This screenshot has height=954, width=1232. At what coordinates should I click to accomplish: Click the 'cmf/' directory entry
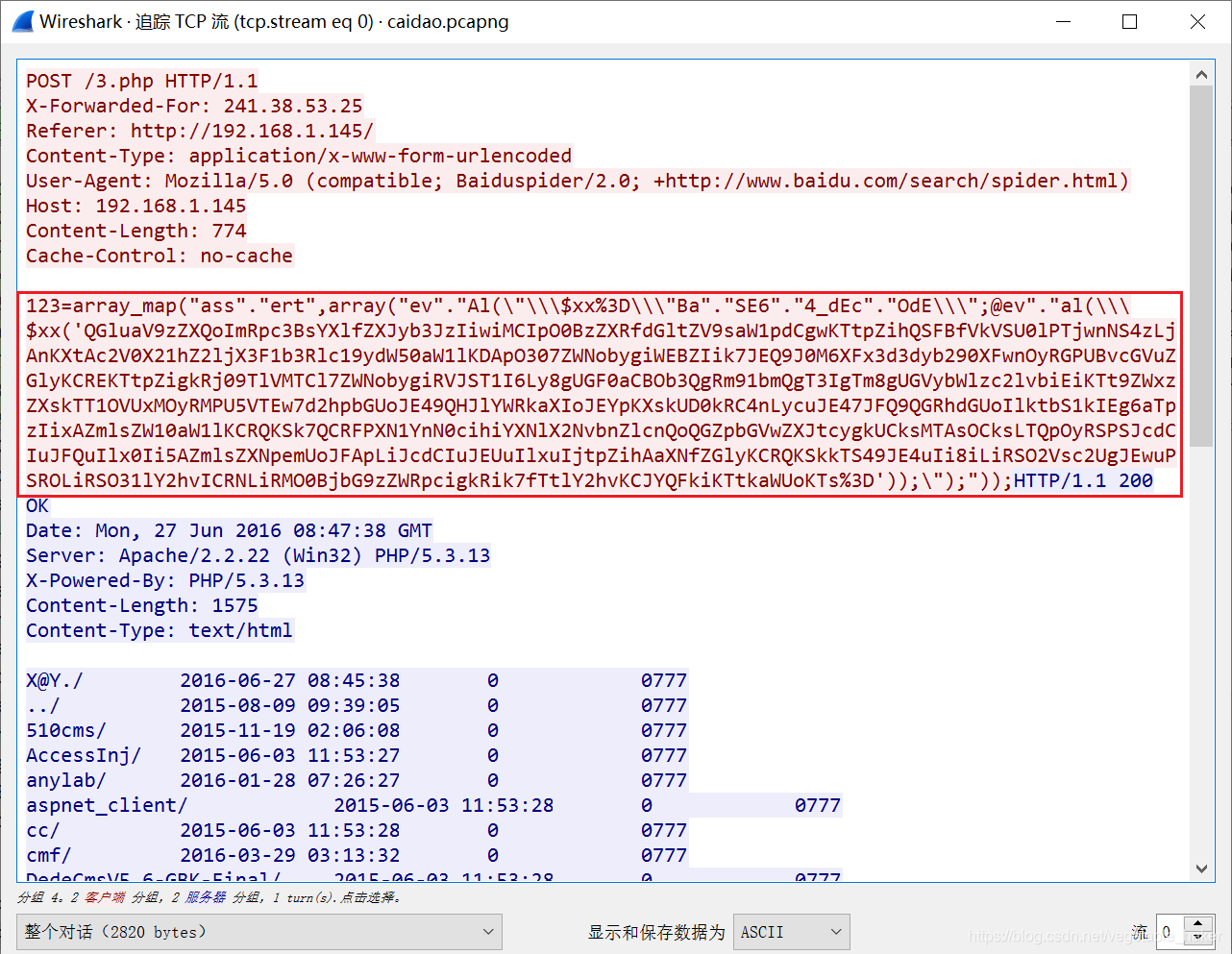(x=49, y=855)
